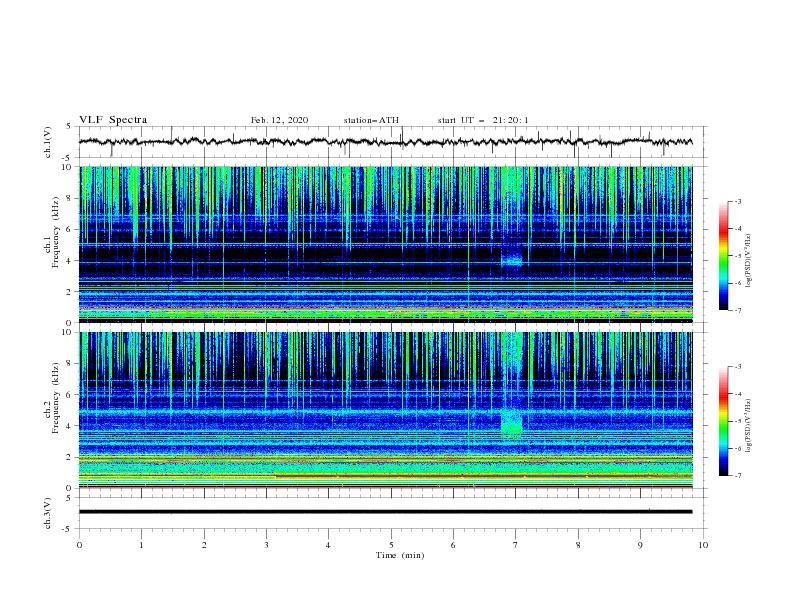Click the ch.2 frequency axis "2" kHz tick
The image size is (792, 612).
(x=70, y=457)
